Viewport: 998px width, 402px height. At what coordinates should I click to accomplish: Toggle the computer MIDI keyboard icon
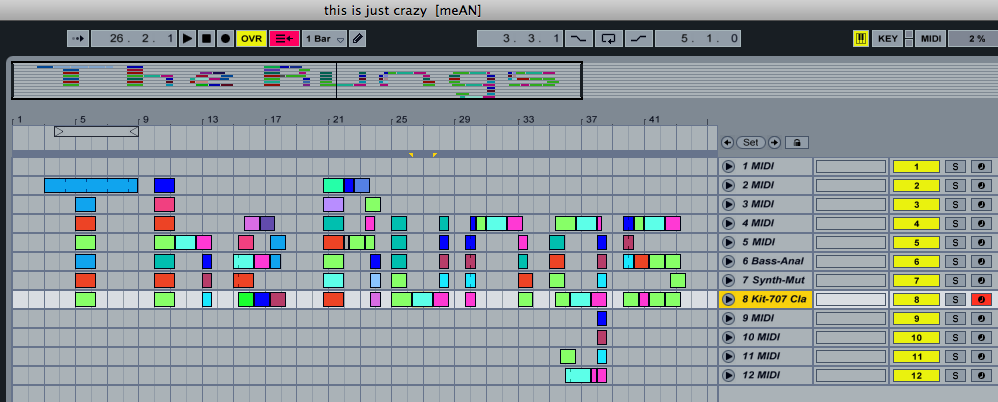coord(860,38)
